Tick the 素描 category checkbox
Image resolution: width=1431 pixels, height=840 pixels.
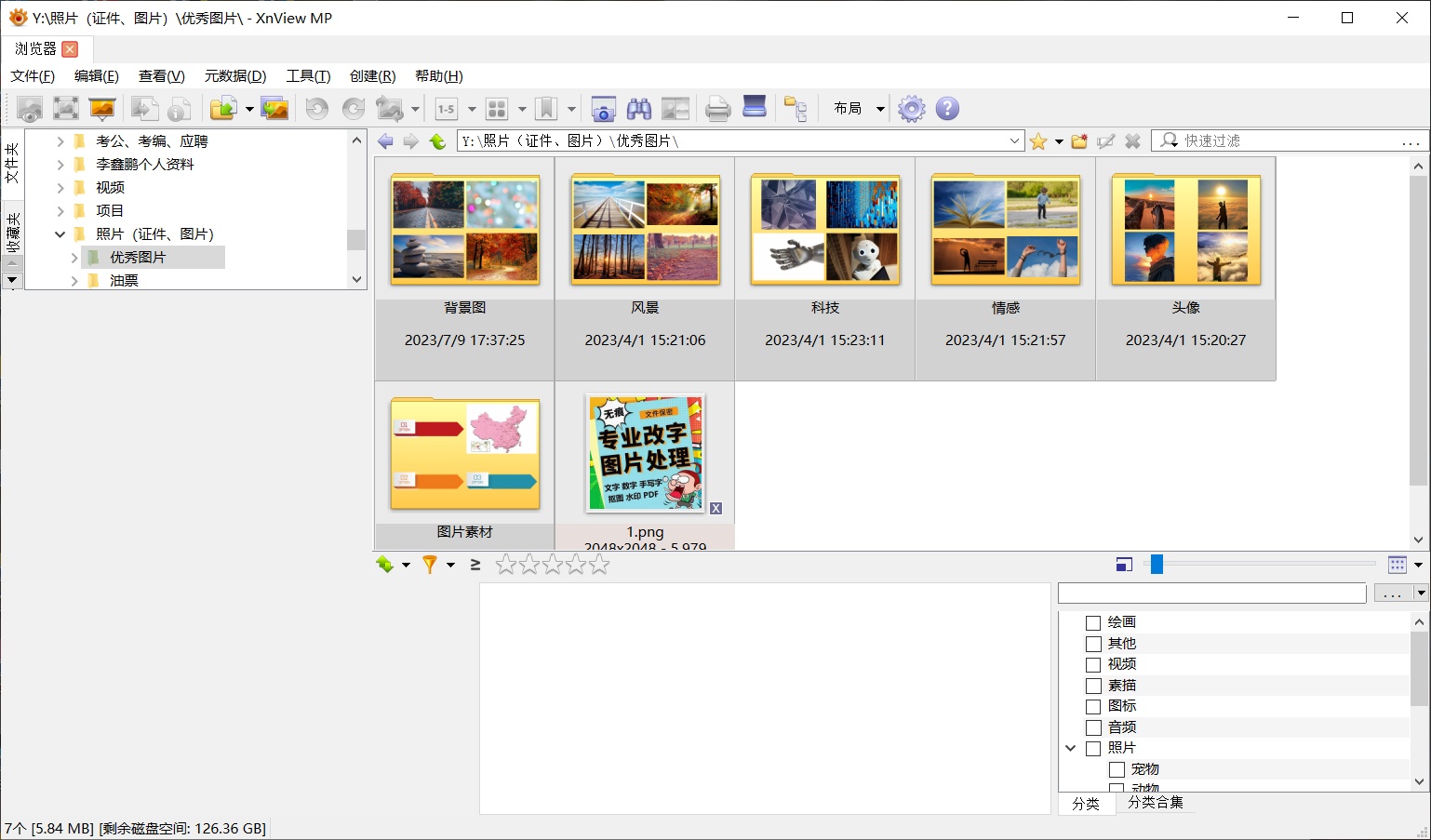pos(1093,686)
